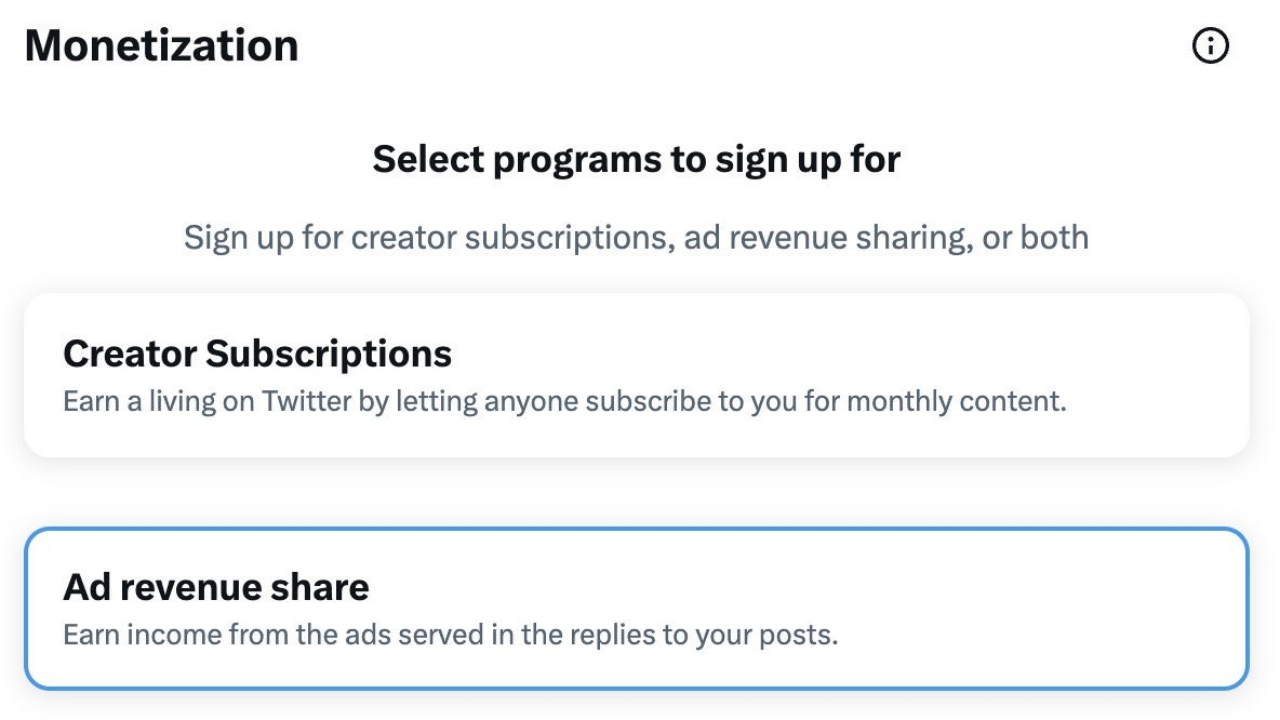Click the 'Sign up for creator subscriptions' subtitle
The width and height of the screenshot is (1280, 720).
click(x=636, y=238)
